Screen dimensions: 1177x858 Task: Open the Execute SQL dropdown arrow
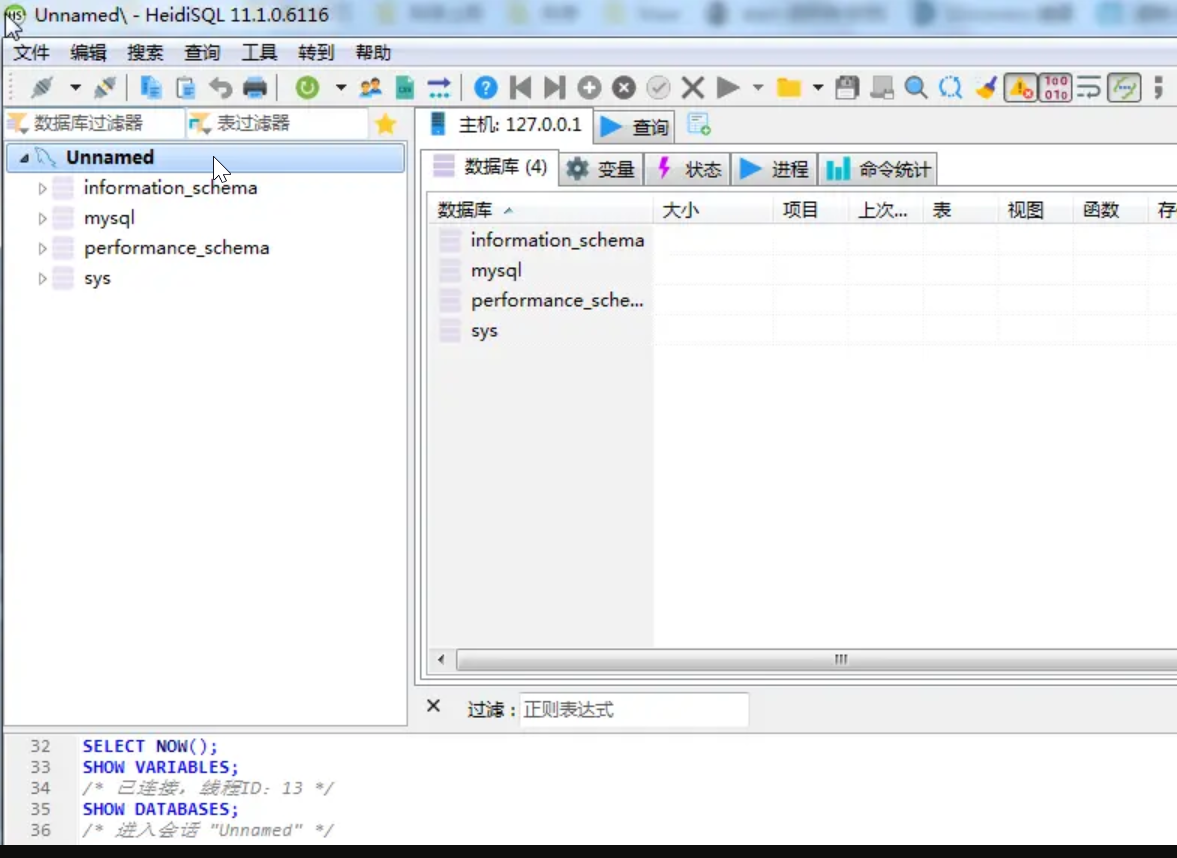(758, 88)
